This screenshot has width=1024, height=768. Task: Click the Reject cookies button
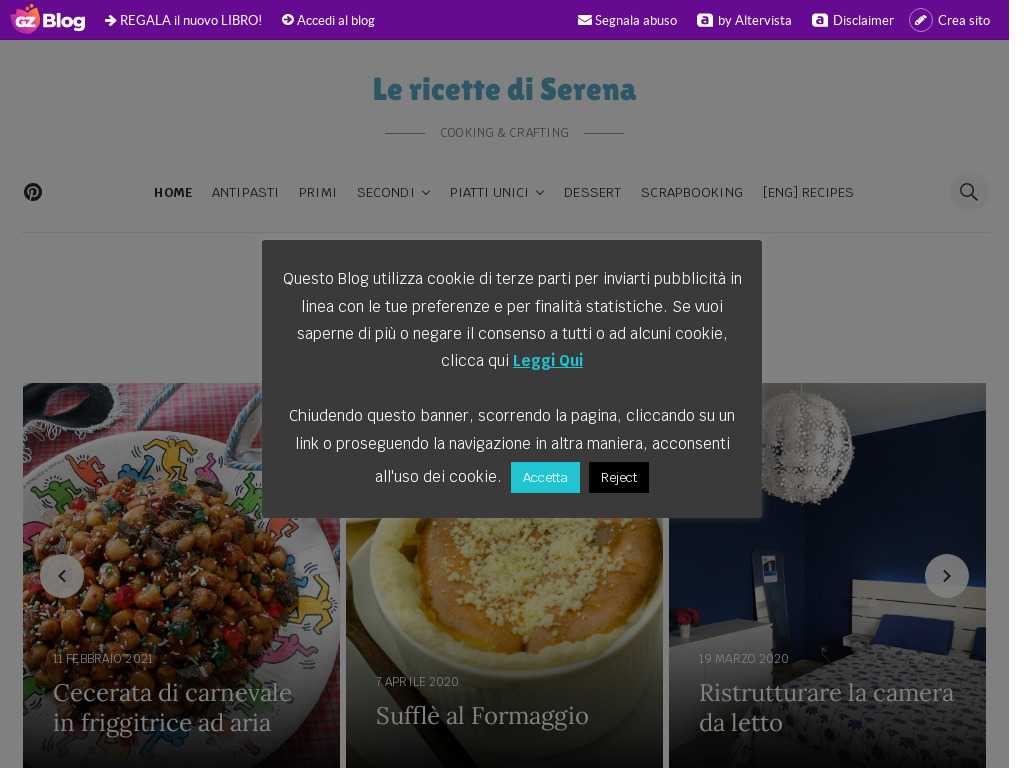pos(618,477)
